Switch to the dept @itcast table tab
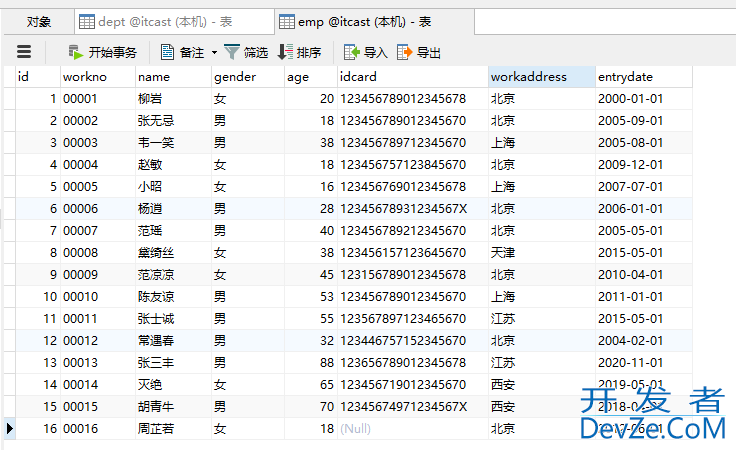 [174, 22]
